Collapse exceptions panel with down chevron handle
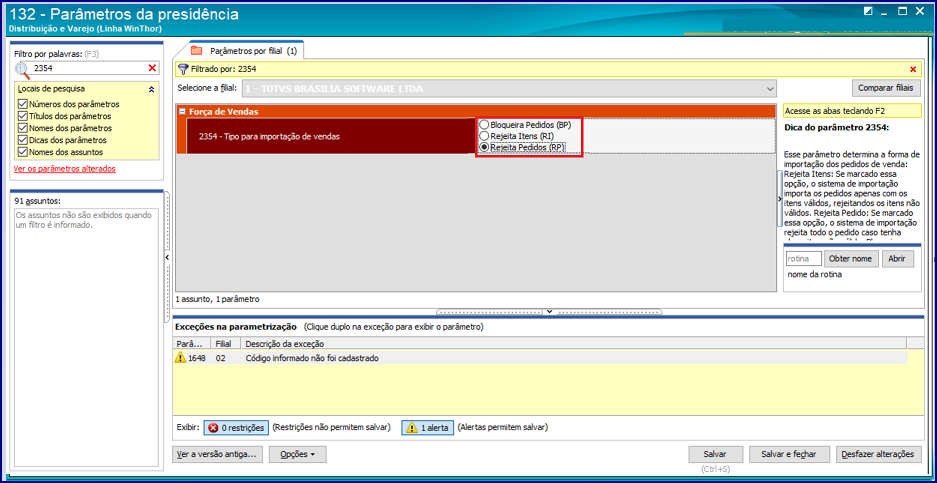The height and width of the screenshot is (483, 937). (549, 311)
